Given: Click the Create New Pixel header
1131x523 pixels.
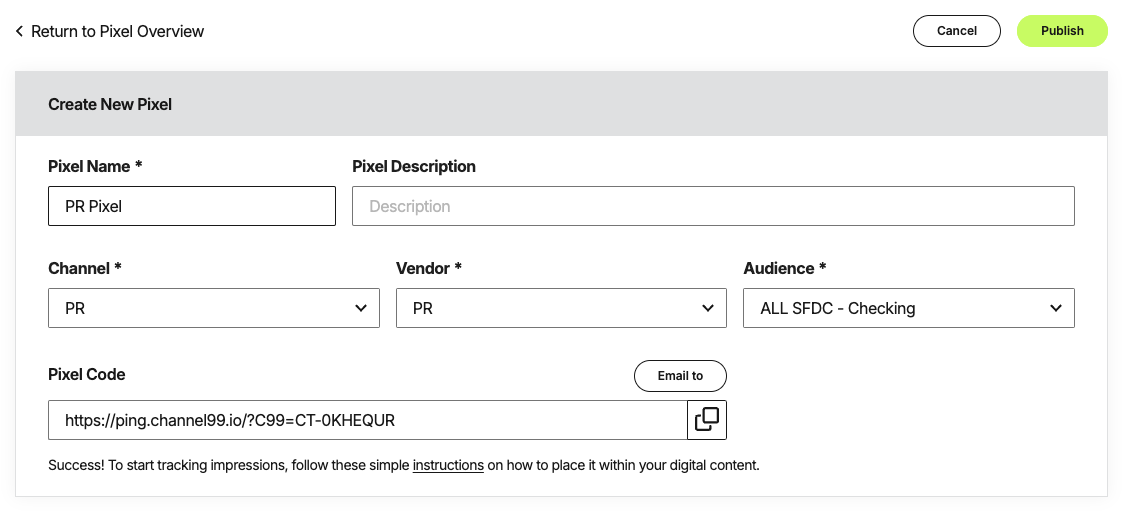Looking at the screenshot, I should point(110,105).
